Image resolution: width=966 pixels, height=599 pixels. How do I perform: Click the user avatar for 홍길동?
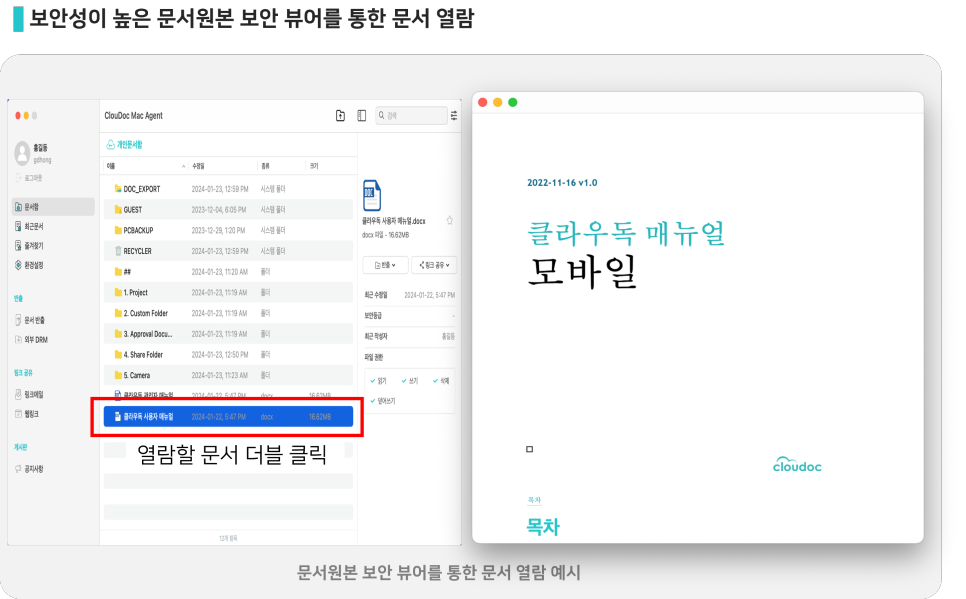[x=22, y=153]
